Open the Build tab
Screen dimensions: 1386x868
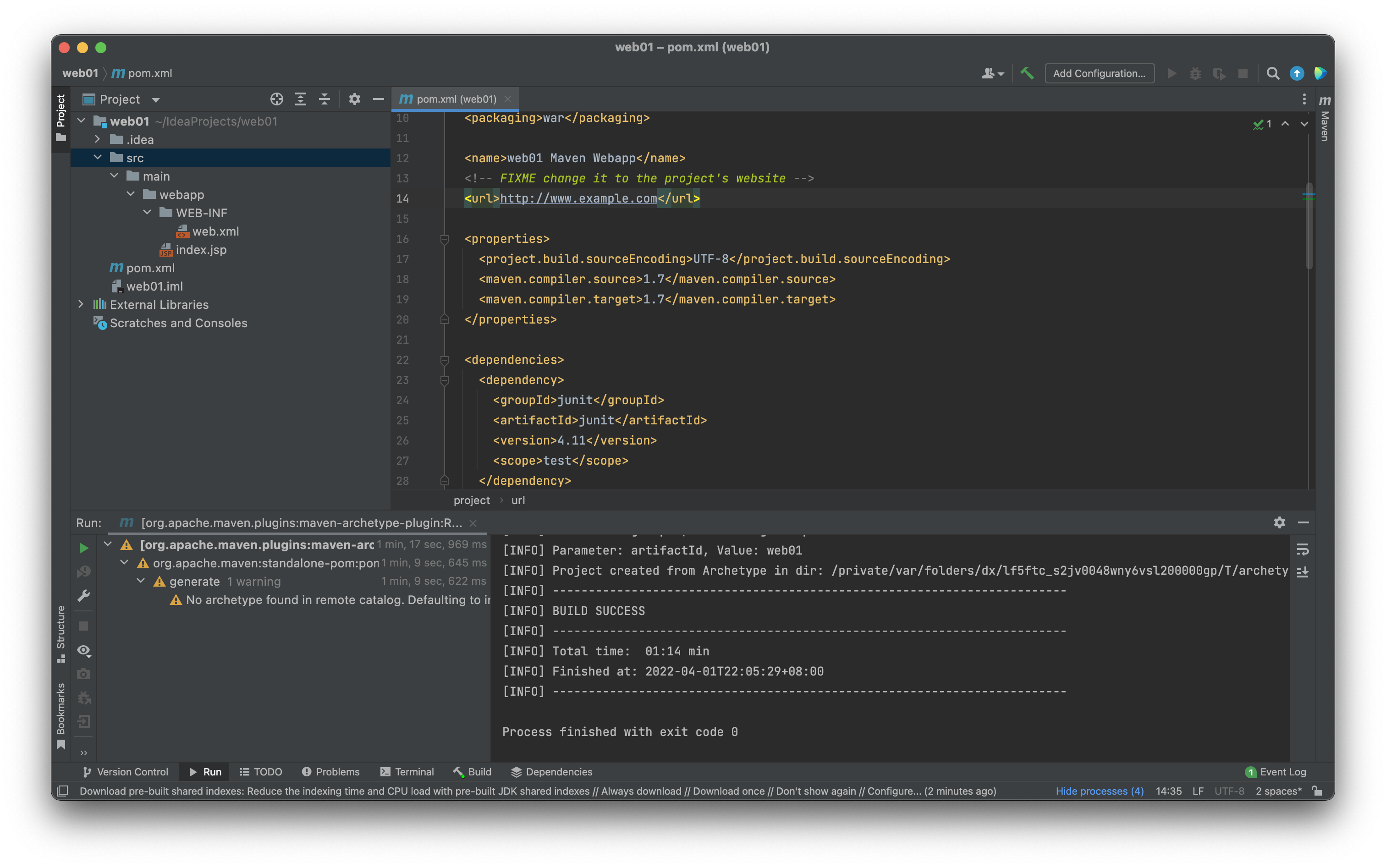coord(472,772)
